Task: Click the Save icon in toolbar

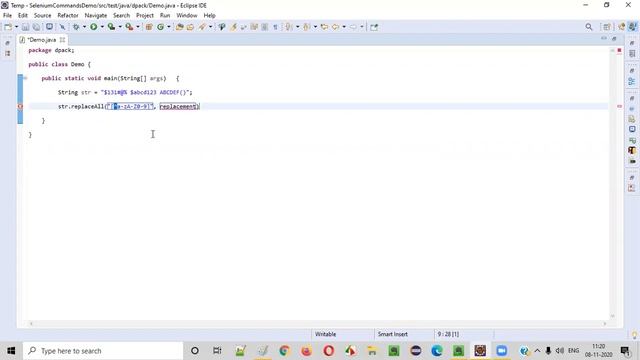Action: (x=25, y=27)
